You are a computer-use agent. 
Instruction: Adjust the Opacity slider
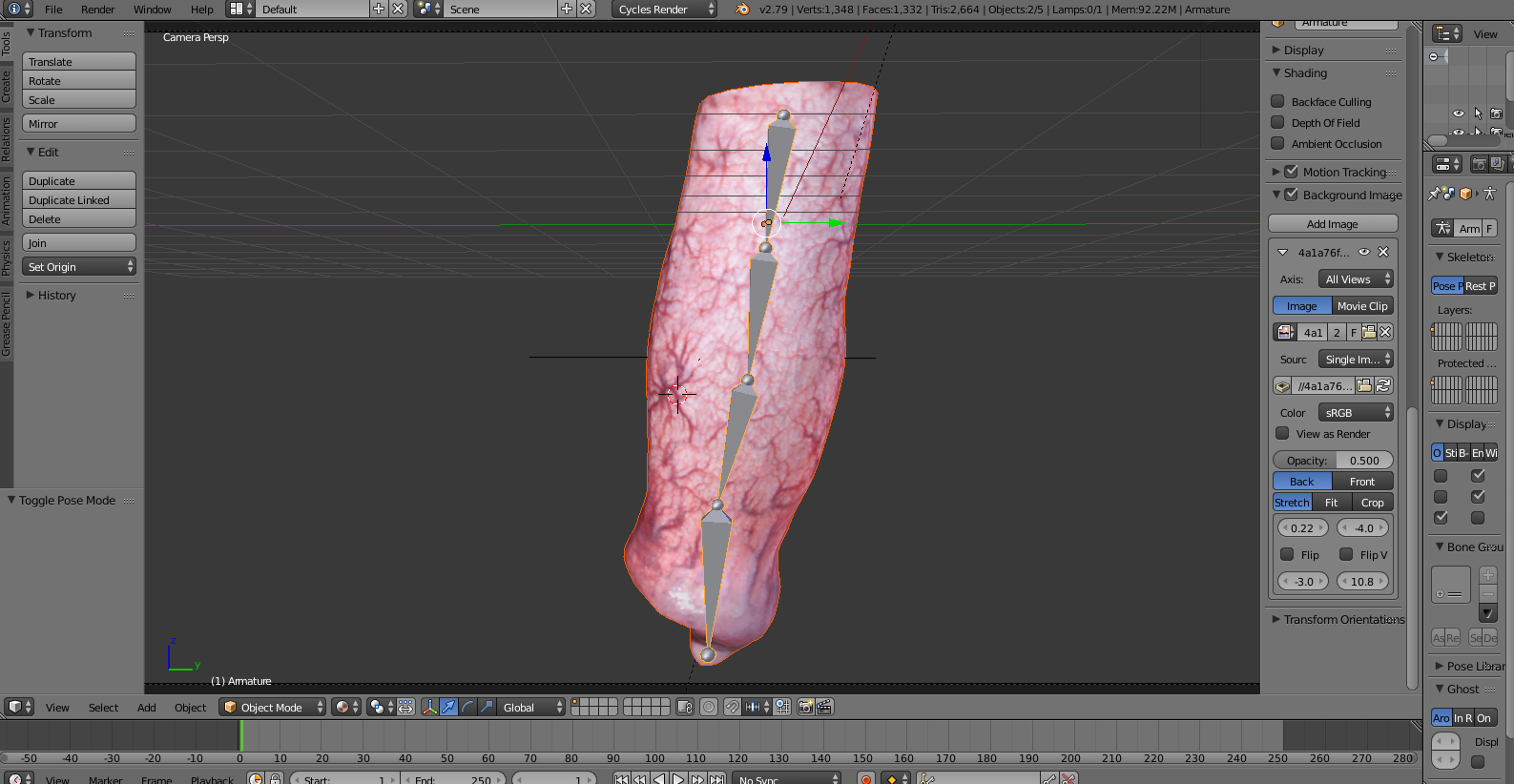pos(1333,460)
